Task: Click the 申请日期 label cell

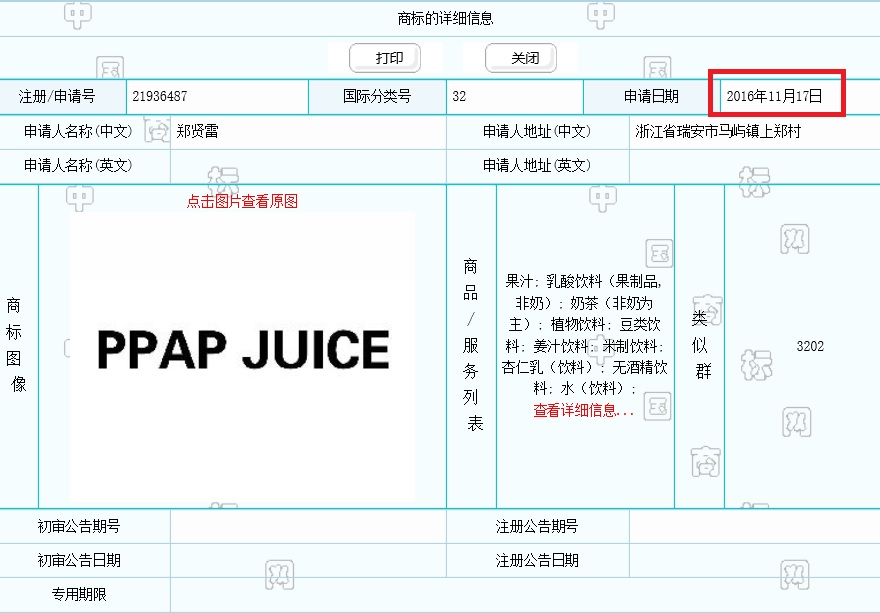Action: (652, 97)
